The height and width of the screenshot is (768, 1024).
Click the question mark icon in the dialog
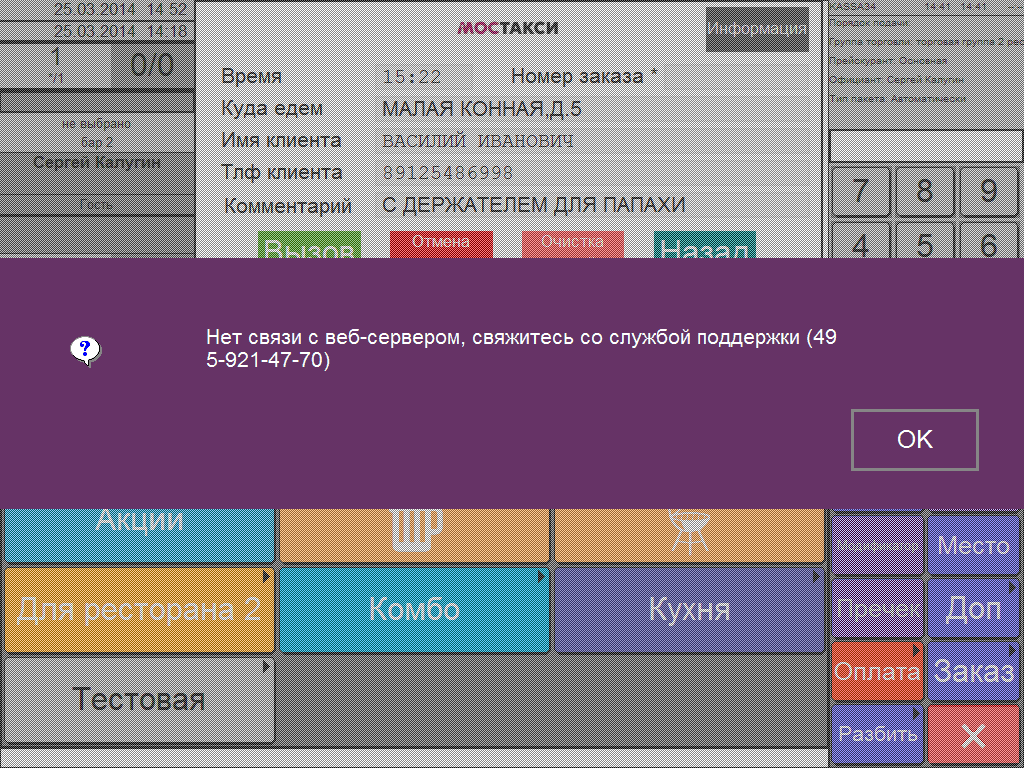[86, 351]
